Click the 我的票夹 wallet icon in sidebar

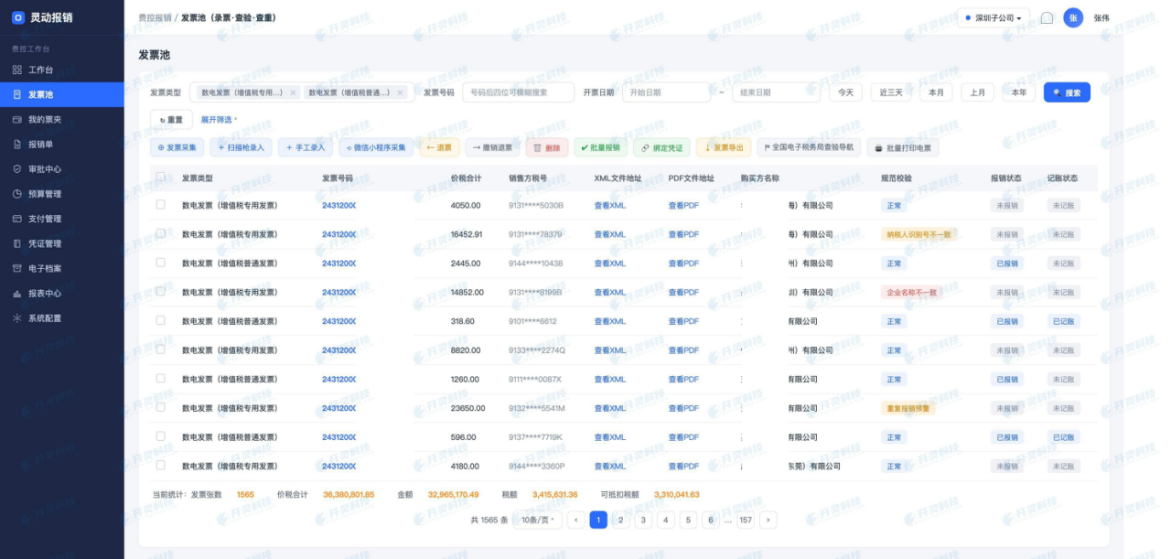17,120
